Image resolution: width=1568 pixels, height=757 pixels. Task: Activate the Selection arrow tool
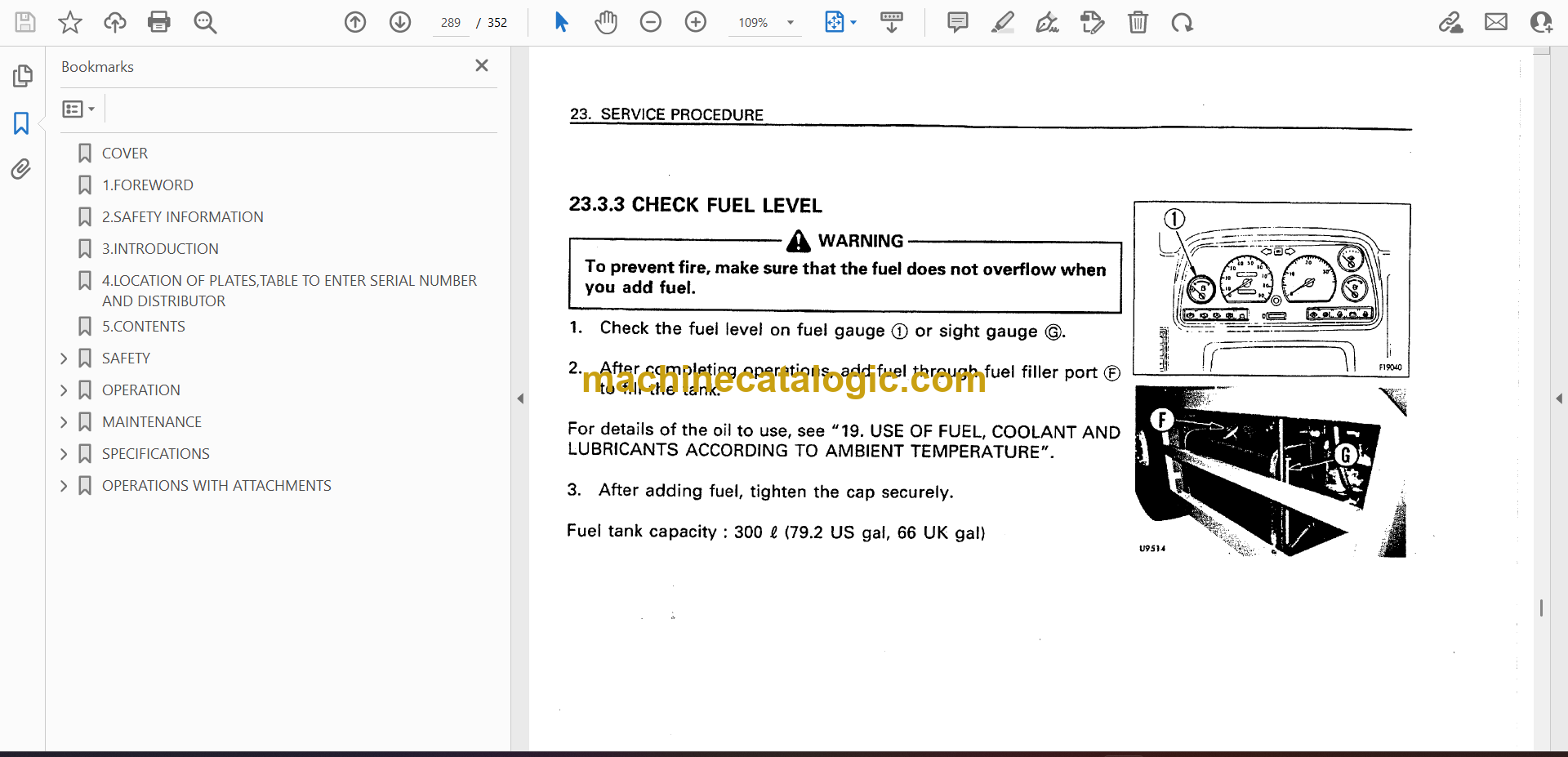[561, 22]
